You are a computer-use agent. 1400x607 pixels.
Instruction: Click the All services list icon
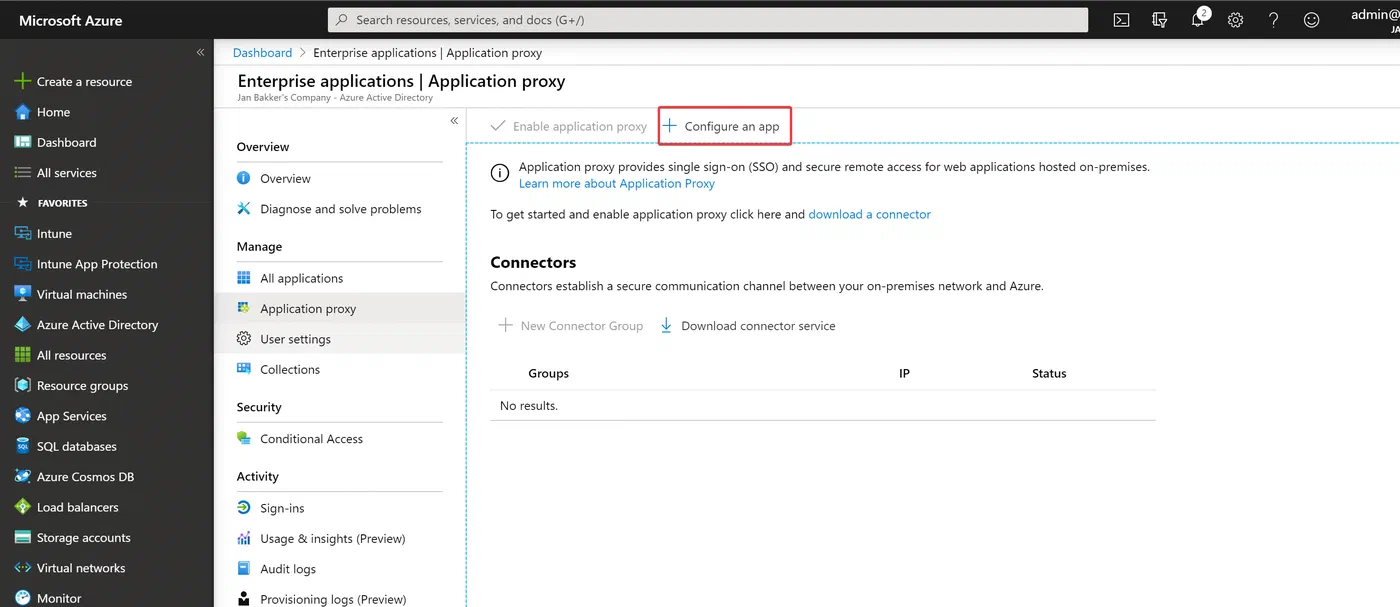coord(22,173)
